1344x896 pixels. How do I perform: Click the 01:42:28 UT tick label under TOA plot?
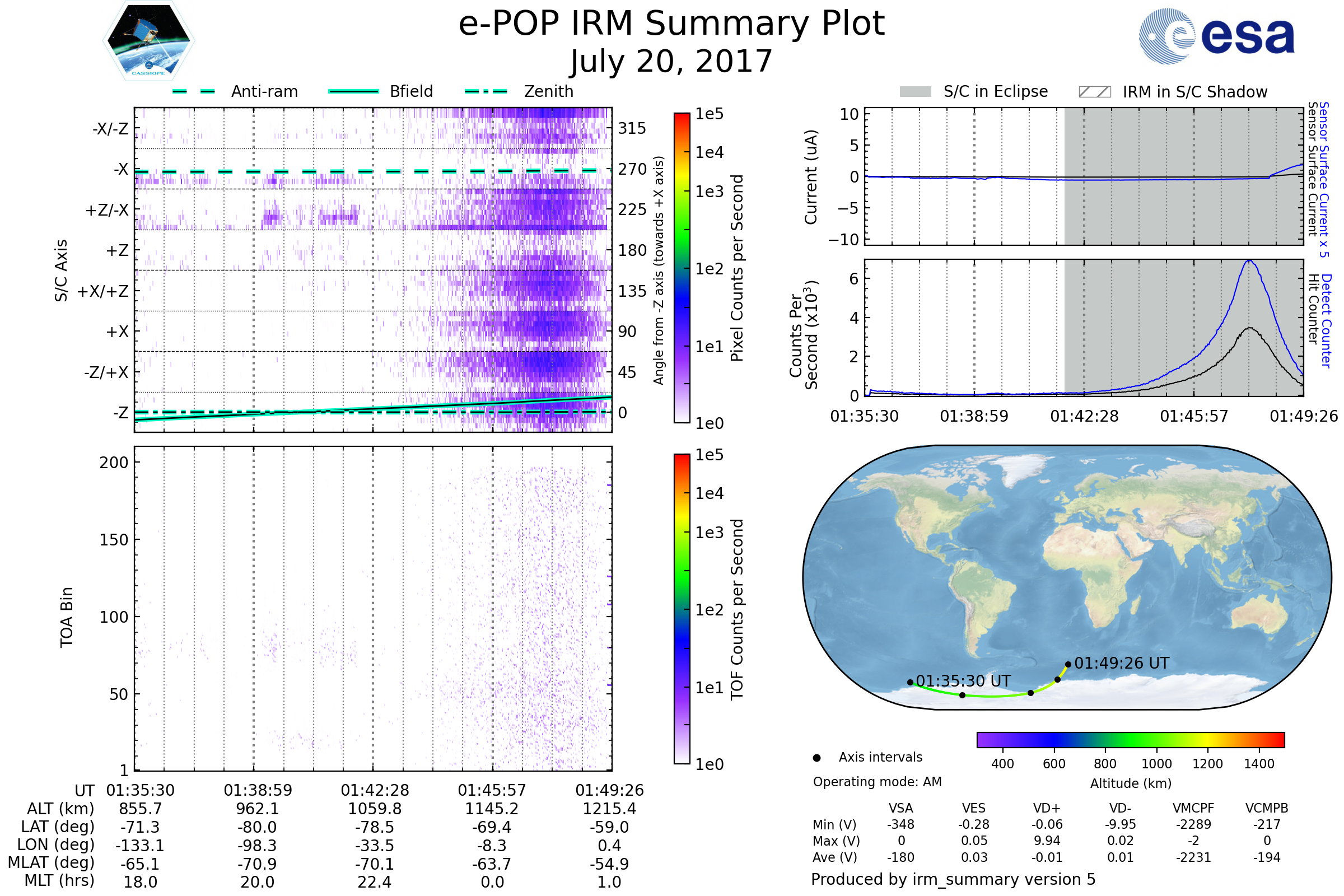tap(375, 790)
